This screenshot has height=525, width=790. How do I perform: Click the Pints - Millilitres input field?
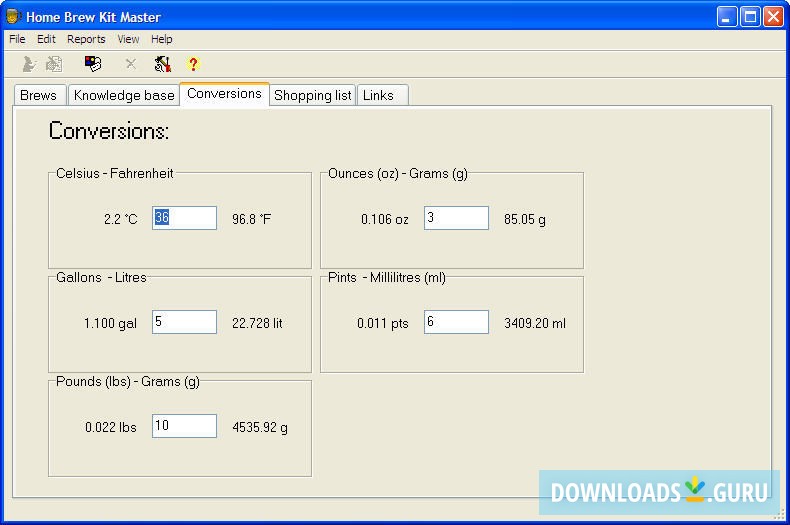click(x=456, y=322)
